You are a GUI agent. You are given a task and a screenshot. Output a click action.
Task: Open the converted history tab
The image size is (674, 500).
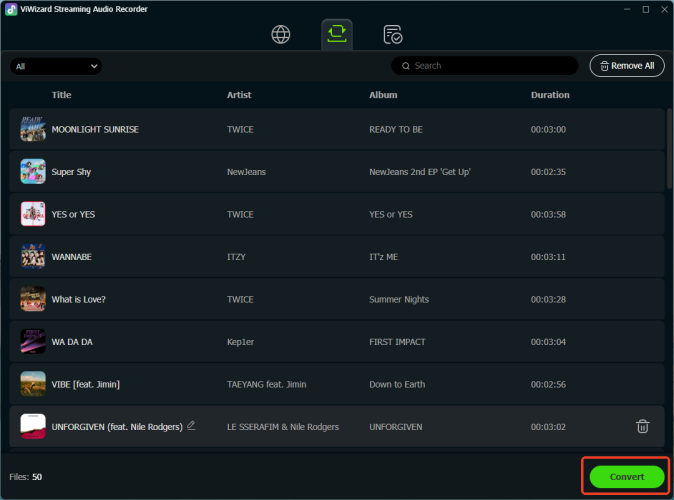393,35
